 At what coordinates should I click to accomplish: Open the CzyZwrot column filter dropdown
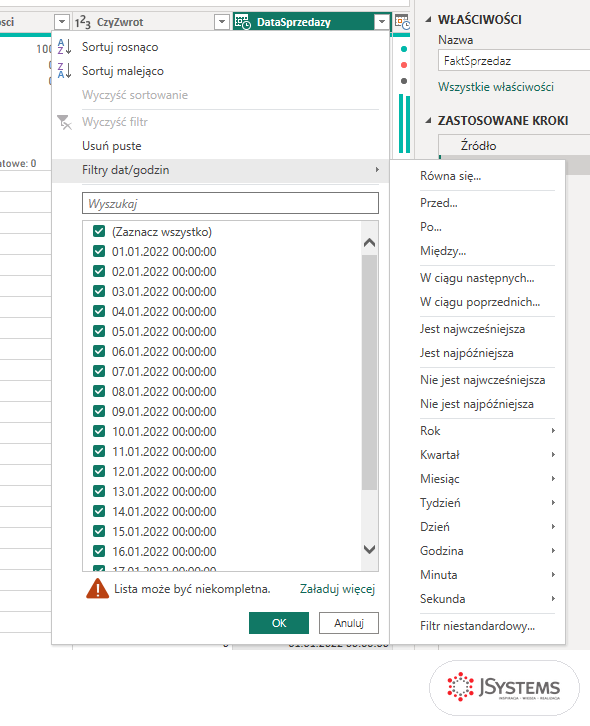coord(222,22)
